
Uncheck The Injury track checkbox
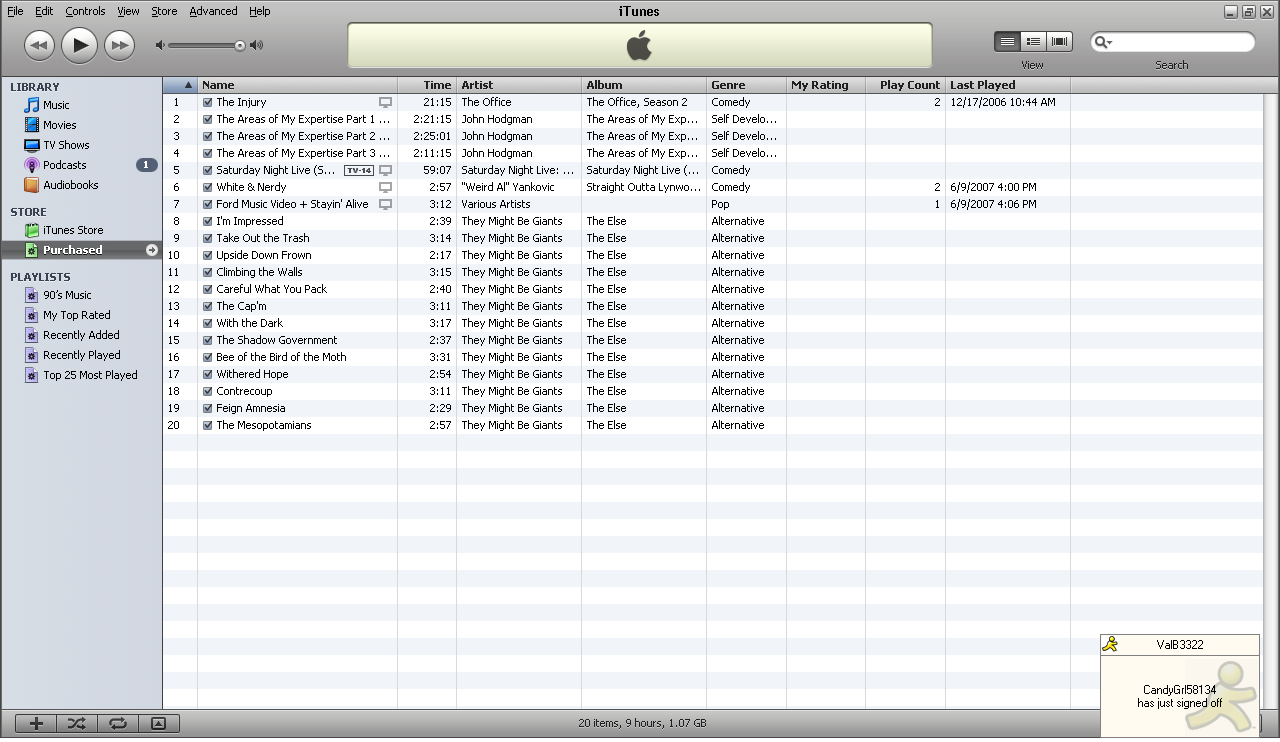(x=207, y=102)
